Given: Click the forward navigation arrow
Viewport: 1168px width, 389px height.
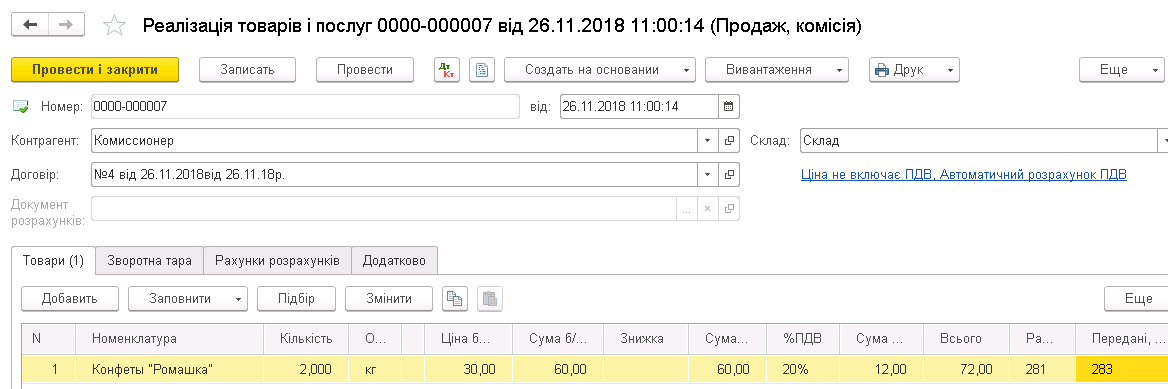Looking at the screenshot, I should tap(66, 25).
